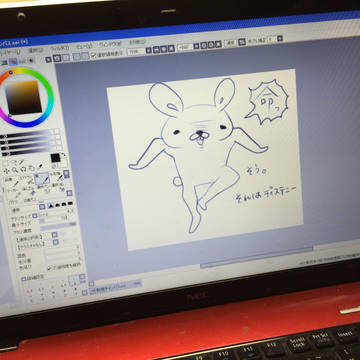The width and height of the screenshot is (360, 360).
Task: Open the 選択(S) menu
Action: (36, 51)
